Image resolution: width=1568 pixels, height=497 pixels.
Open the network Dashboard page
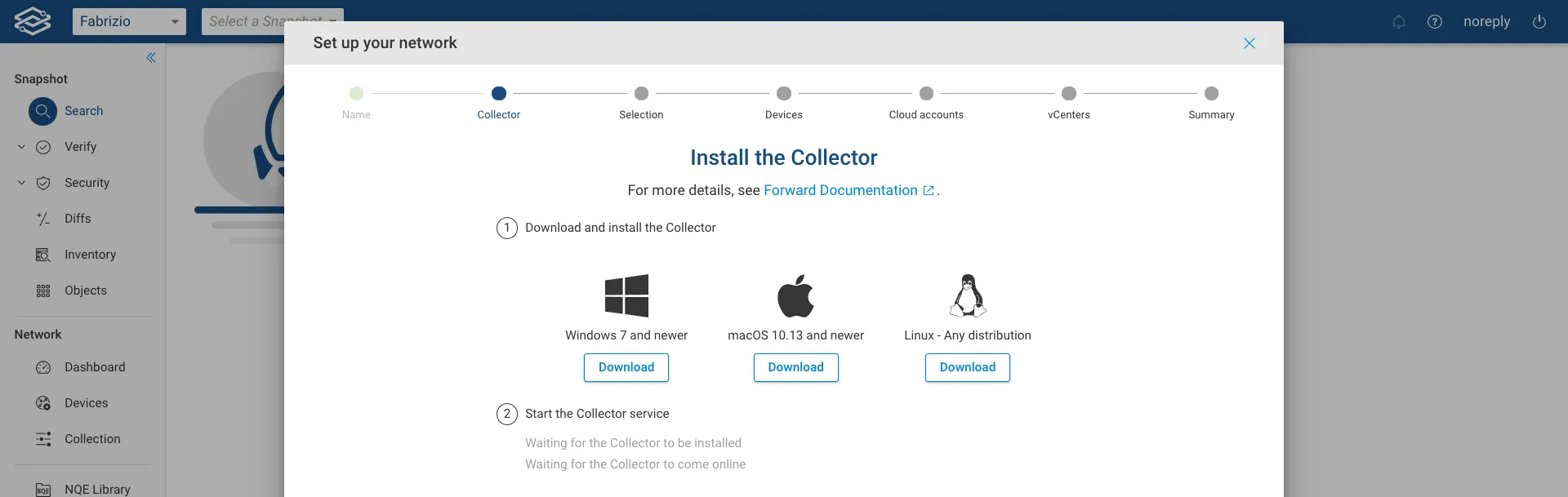click(95, 367)
